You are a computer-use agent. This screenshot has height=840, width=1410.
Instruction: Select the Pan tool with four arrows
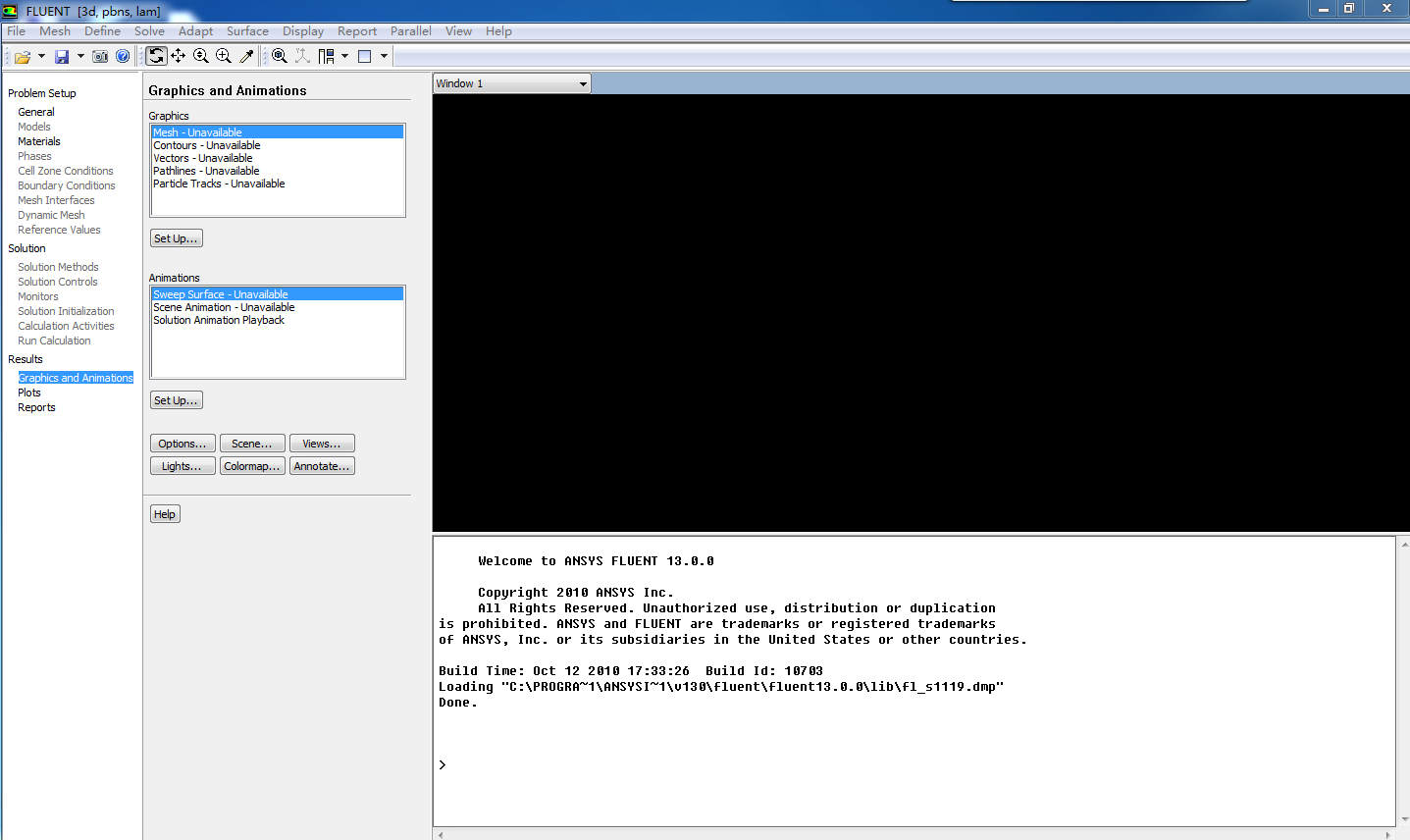[x=179, y=56]
